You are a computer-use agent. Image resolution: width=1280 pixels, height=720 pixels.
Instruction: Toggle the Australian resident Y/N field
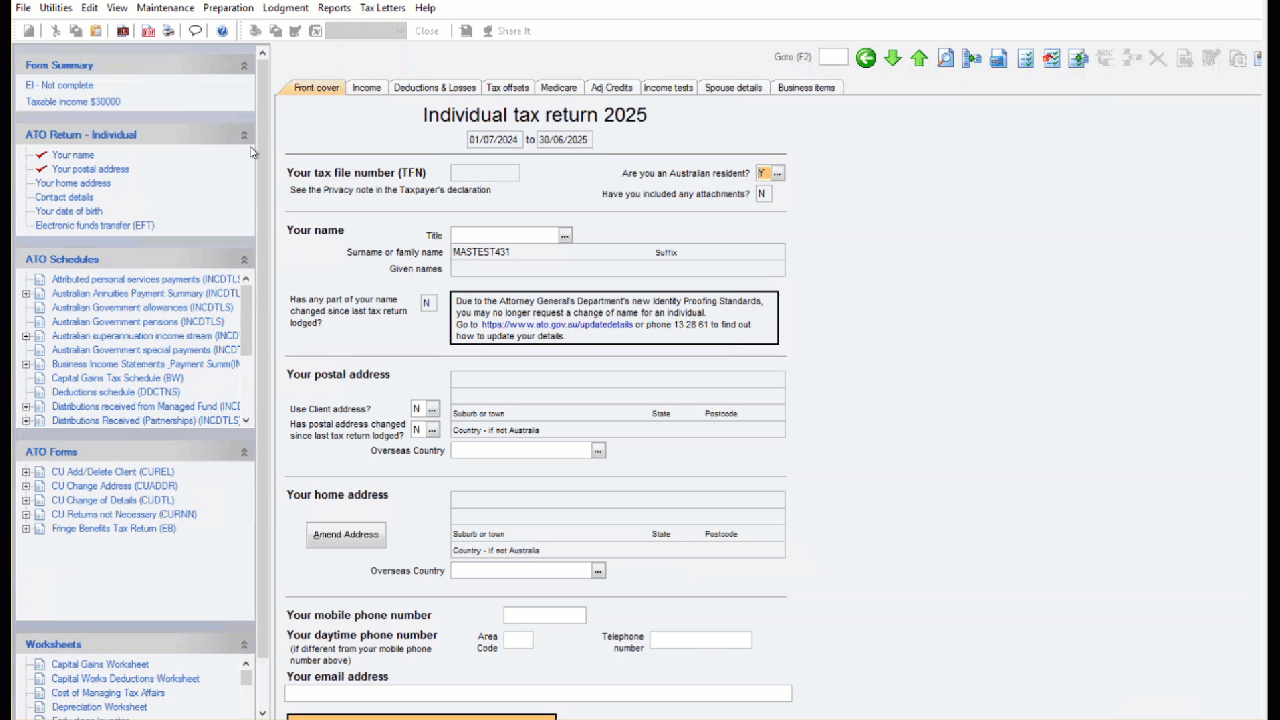click(763, 173)
